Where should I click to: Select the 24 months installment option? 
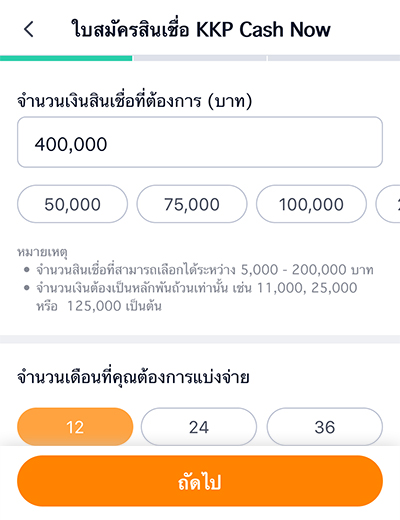click(x=199, y=427)
